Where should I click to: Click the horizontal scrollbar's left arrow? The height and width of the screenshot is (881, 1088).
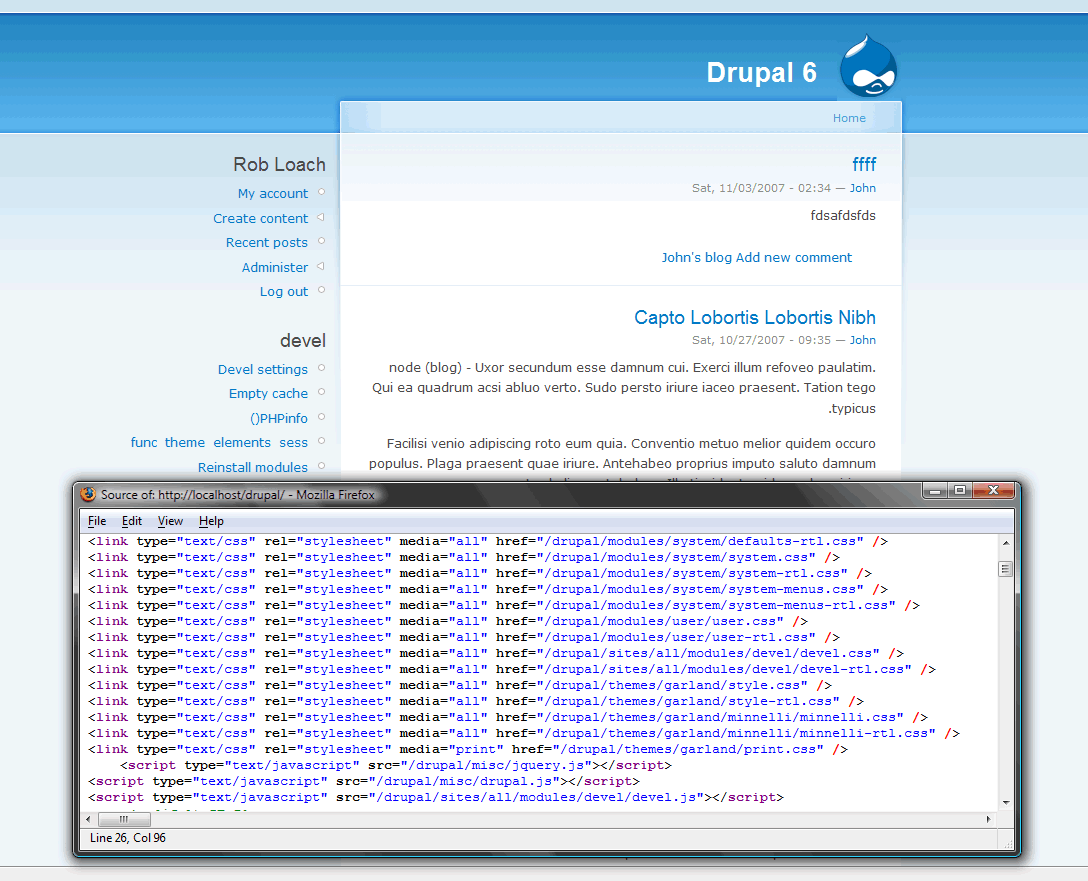point(87,819)
